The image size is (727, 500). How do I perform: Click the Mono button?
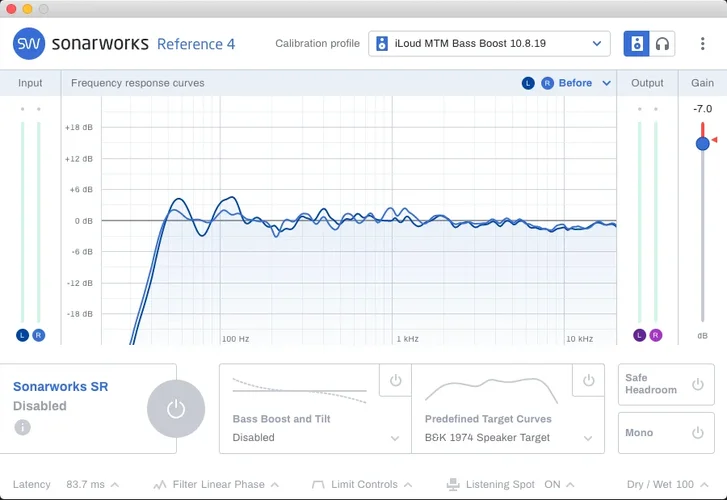[665, 433]
